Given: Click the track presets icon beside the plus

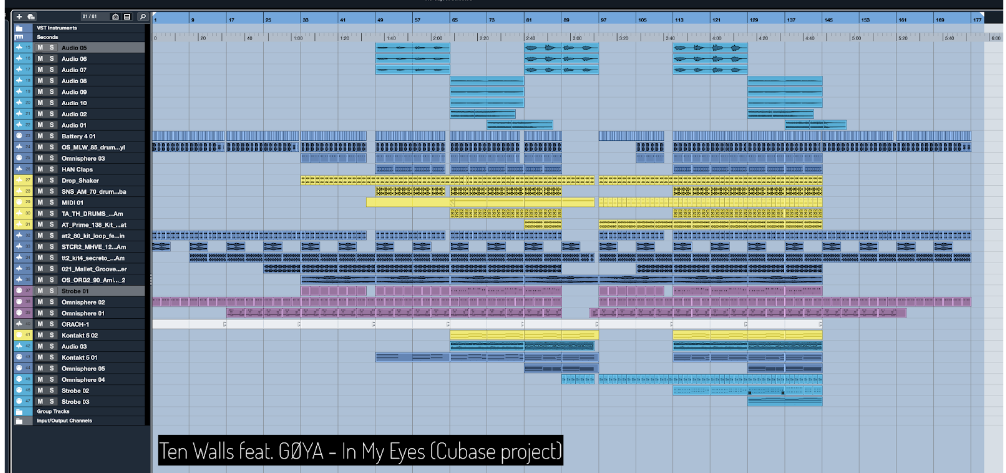Looking at the screenshot, I should (31, 17).
